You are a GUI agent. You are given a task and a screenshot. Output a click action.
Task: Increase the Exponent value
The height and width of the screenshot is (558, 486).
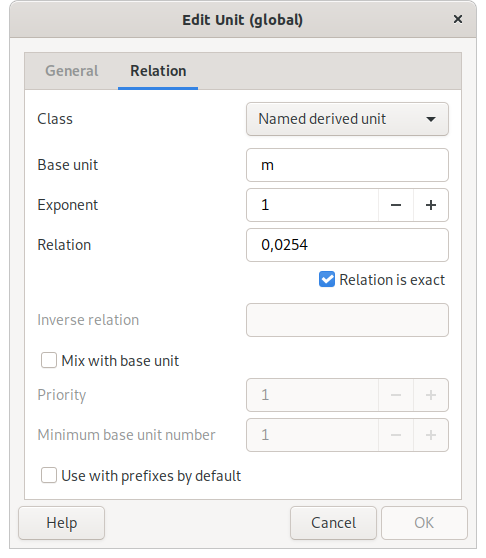point(431,205)
